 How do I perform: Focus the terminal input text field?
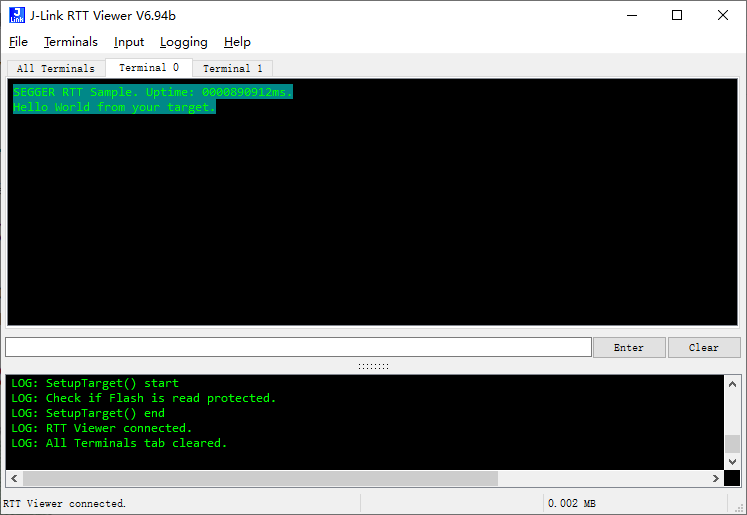[x=298, y=347]
